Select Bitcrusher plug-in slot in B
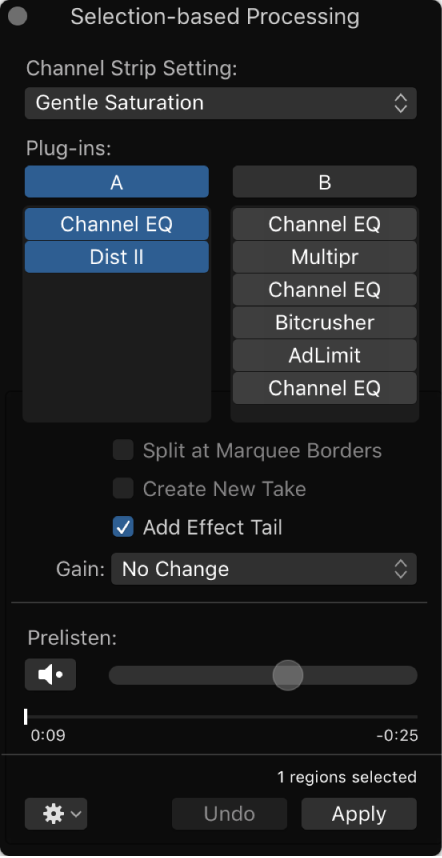 click(324, 322)
